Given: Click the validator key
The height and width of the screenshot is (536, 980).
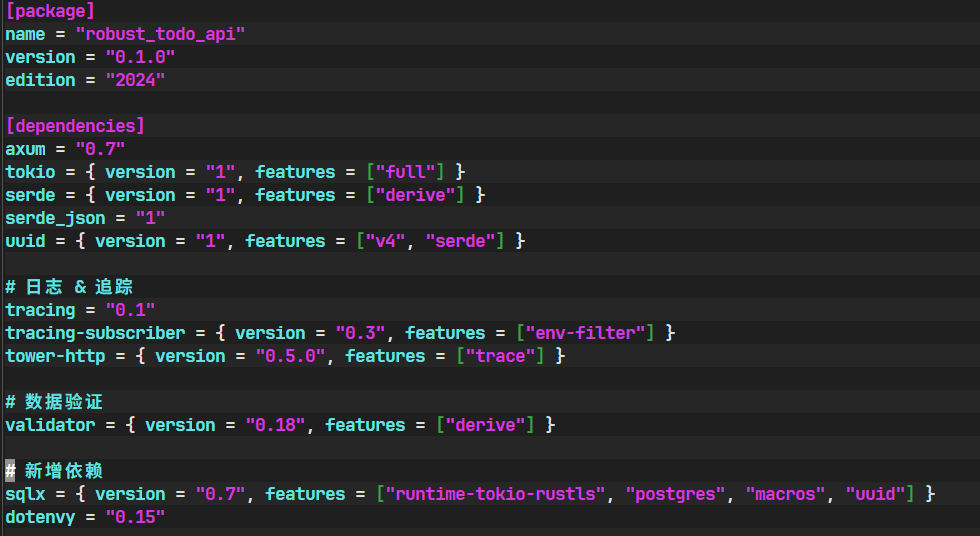Looking at the screenshot, I should click(x=50, y=425).
